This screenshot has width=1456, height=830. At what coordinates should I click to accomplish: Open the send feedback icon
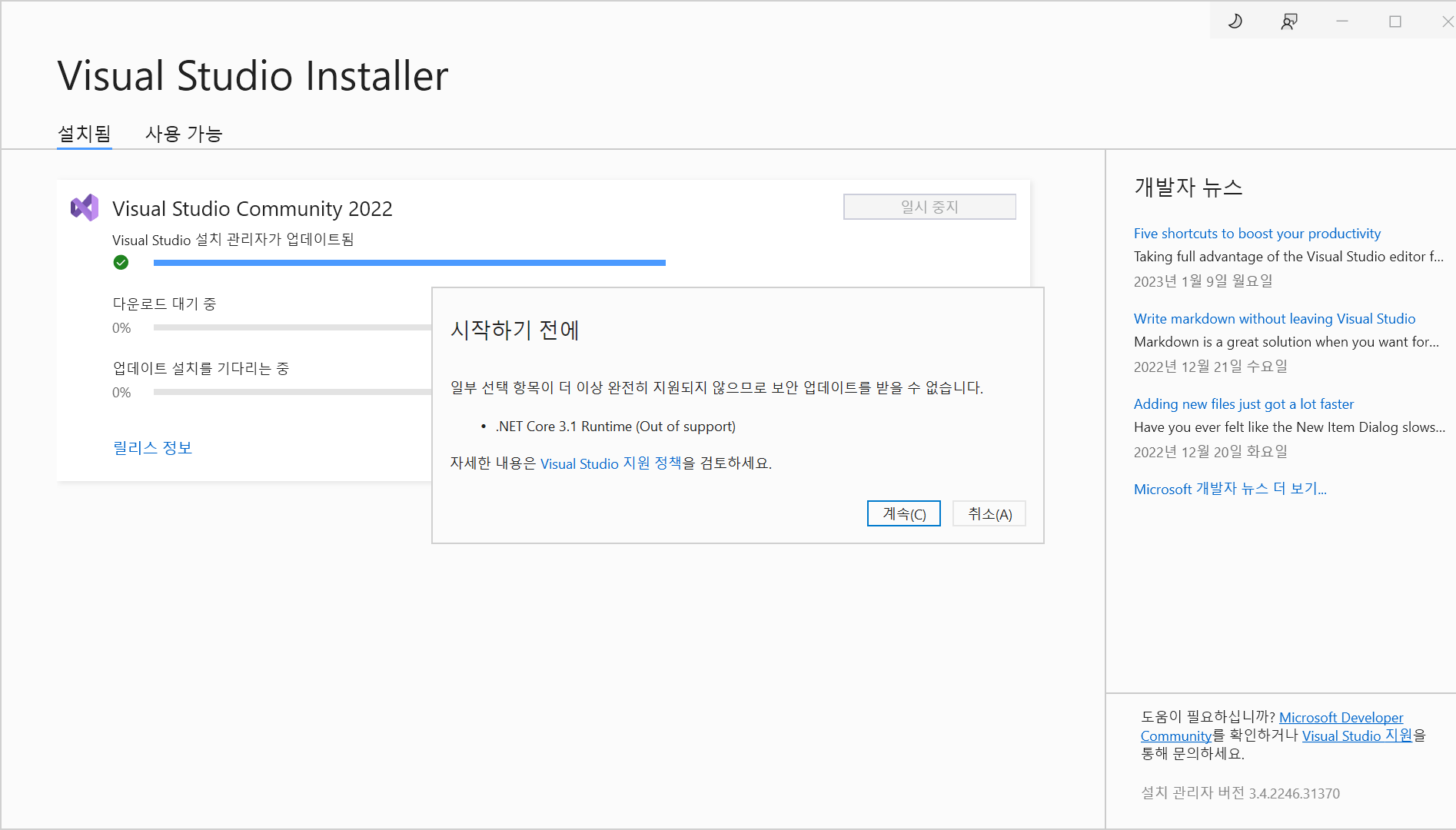(1289, 21)
